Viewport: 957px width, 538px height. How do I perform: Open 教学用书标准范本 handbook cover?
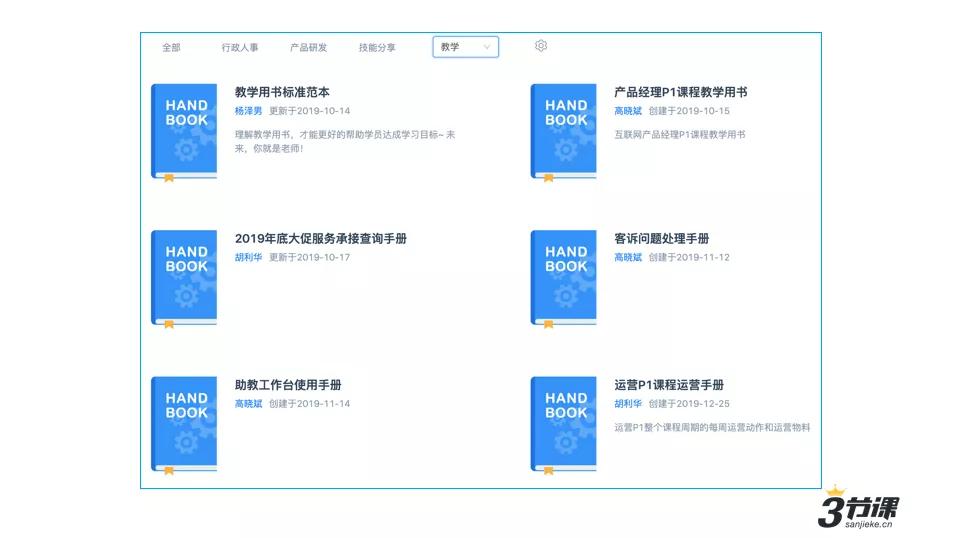pyautogui.click(x=184, y=133)
